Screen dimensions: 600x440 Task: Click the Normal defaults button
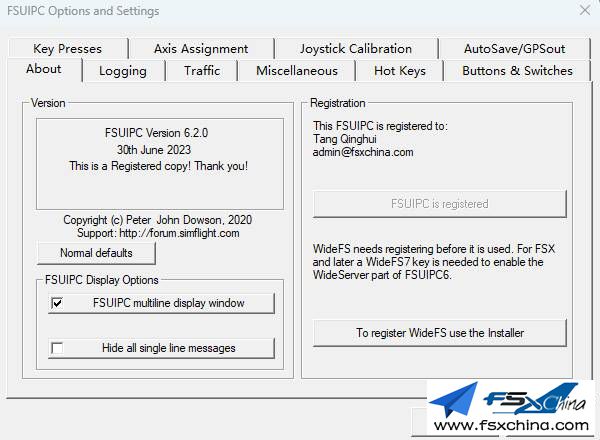click(x=96, y=253)
